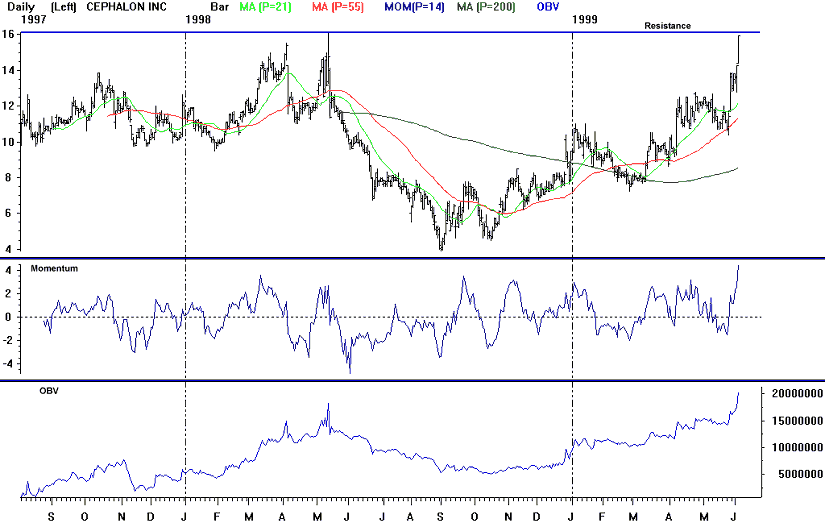This screenshot has height=523, width=825.
Task: Click the 5000000 OBV axis value
Action: (x=800, y=475)
